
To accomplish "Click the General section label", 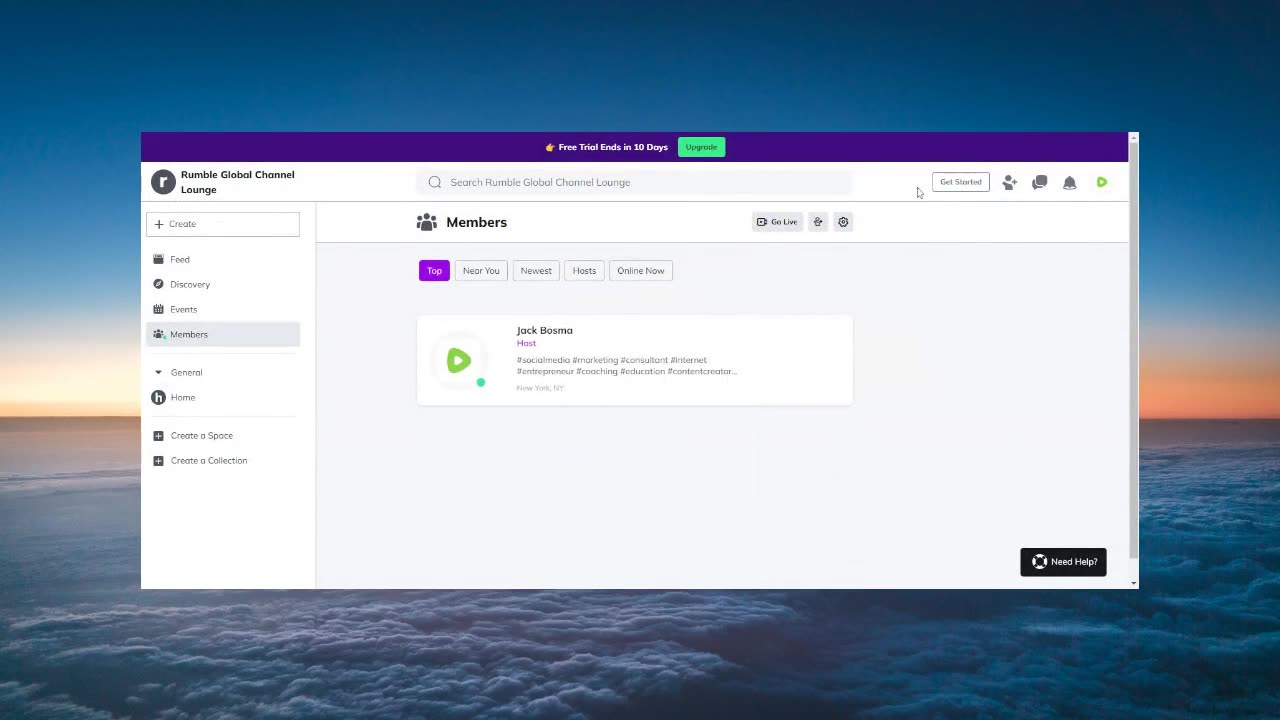I will click(187, 372).
